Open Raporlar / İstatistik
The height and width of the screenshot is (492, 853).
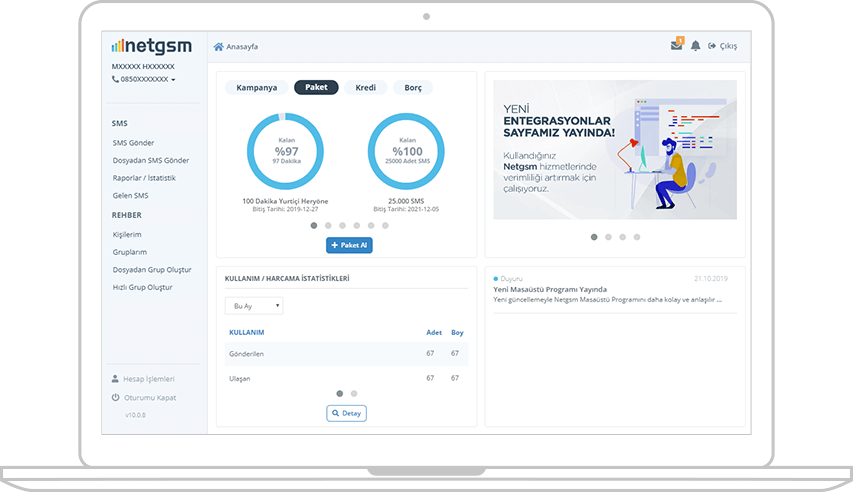coord(144,178)
